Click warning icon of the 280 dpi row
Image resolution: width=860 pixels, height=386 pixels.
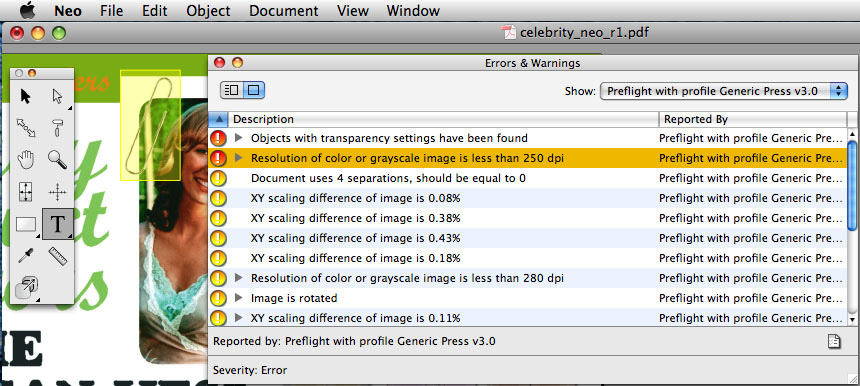tap(218, 278)
